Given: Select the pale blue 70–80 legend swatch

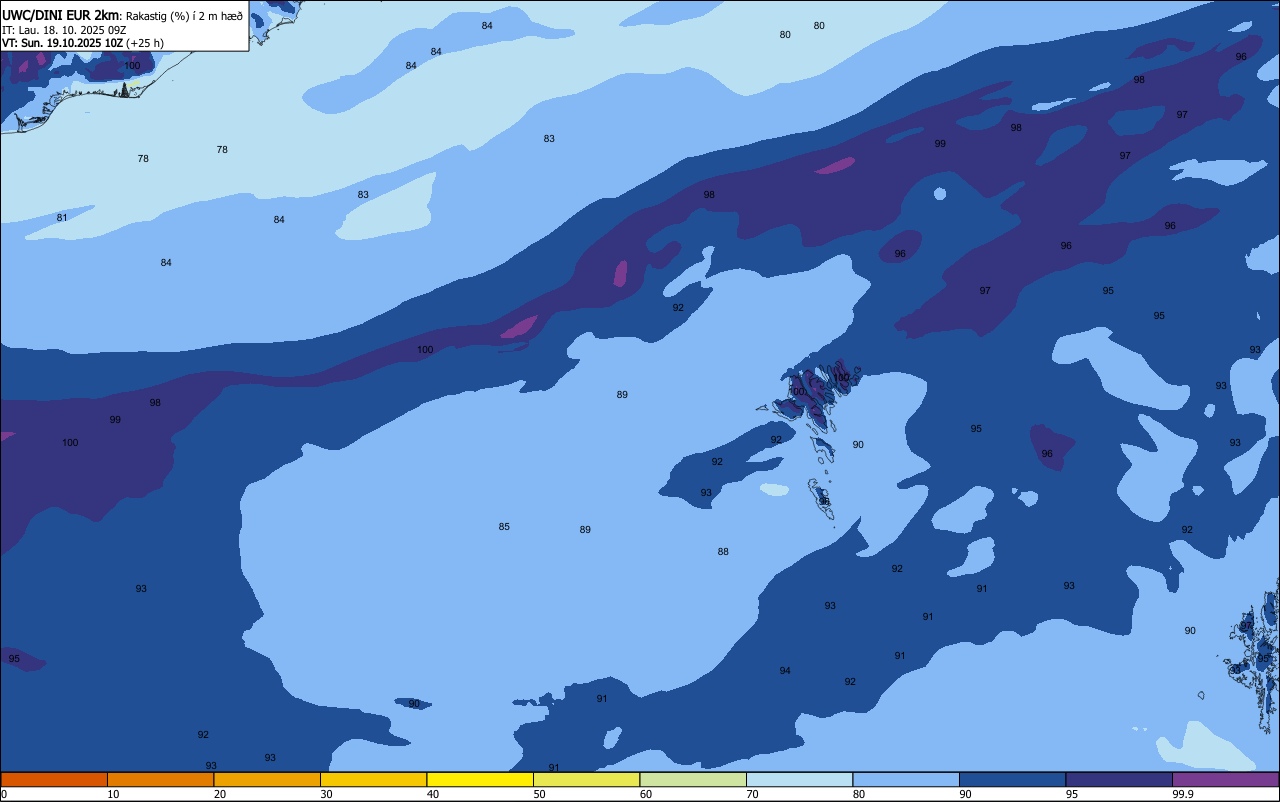Looking at the screenshot, I should point(799,779).
